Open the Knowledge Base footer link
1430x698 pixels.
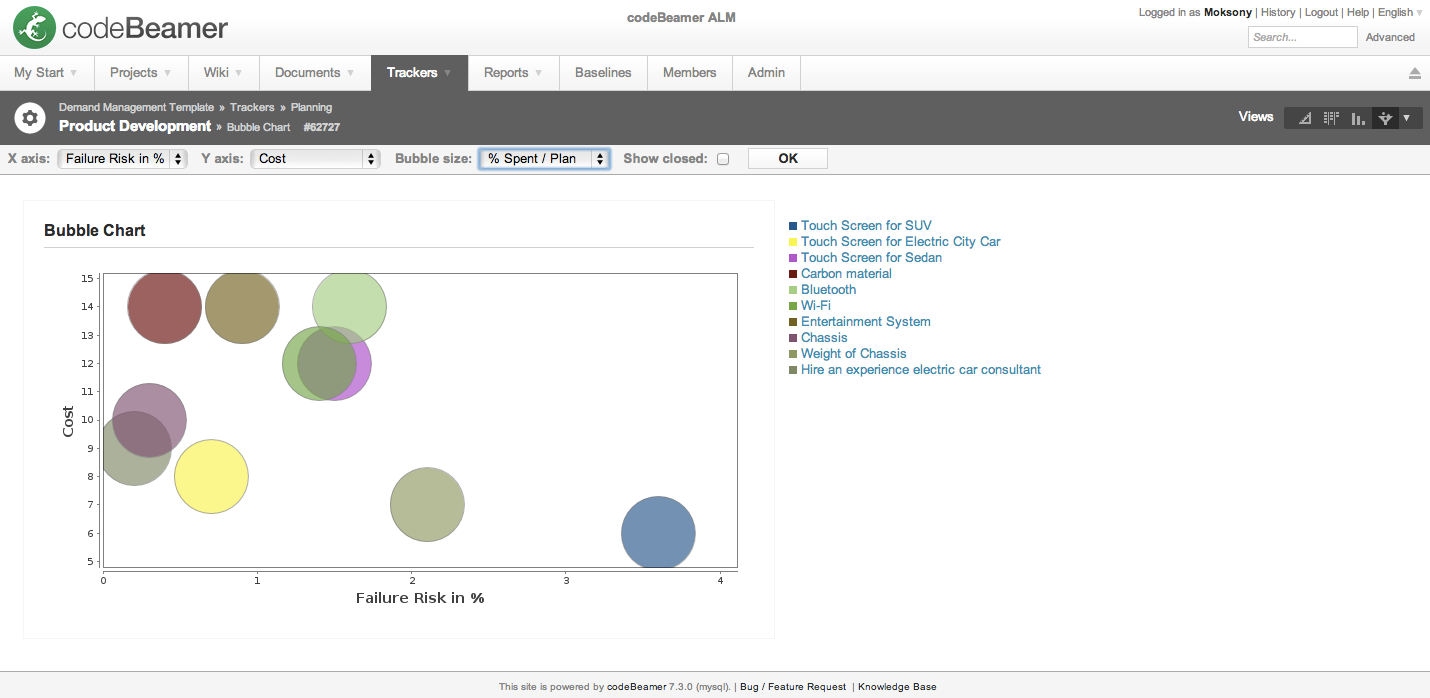897,687
